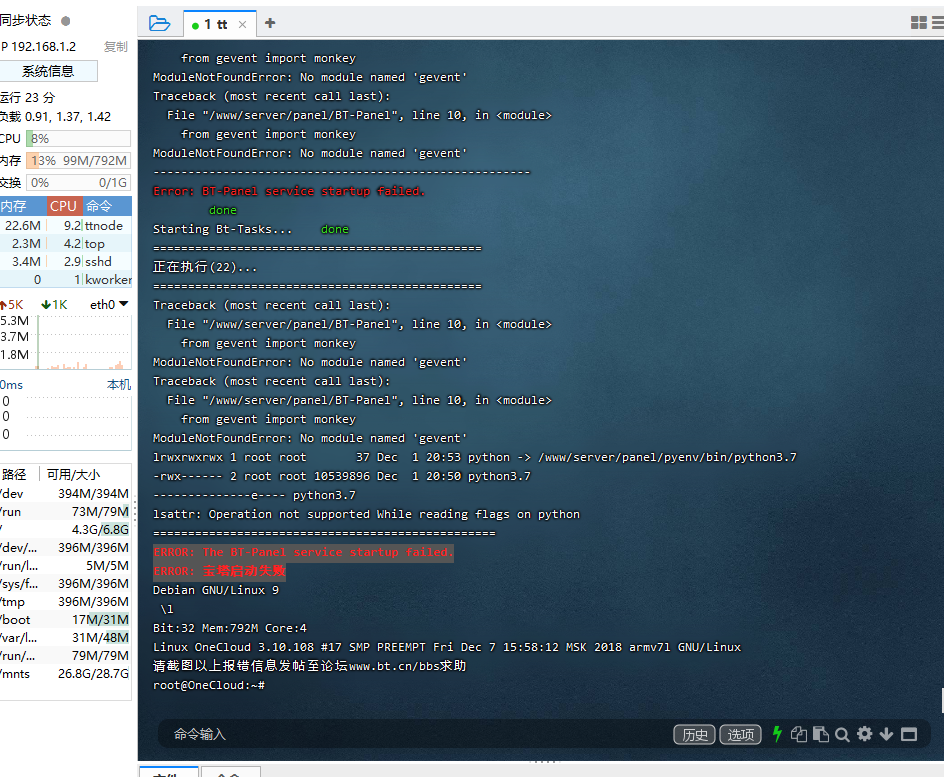Click the paste icon in terminal toolbar
The width and height of the screenshot is (944, 777).
(x=821, y=734)
